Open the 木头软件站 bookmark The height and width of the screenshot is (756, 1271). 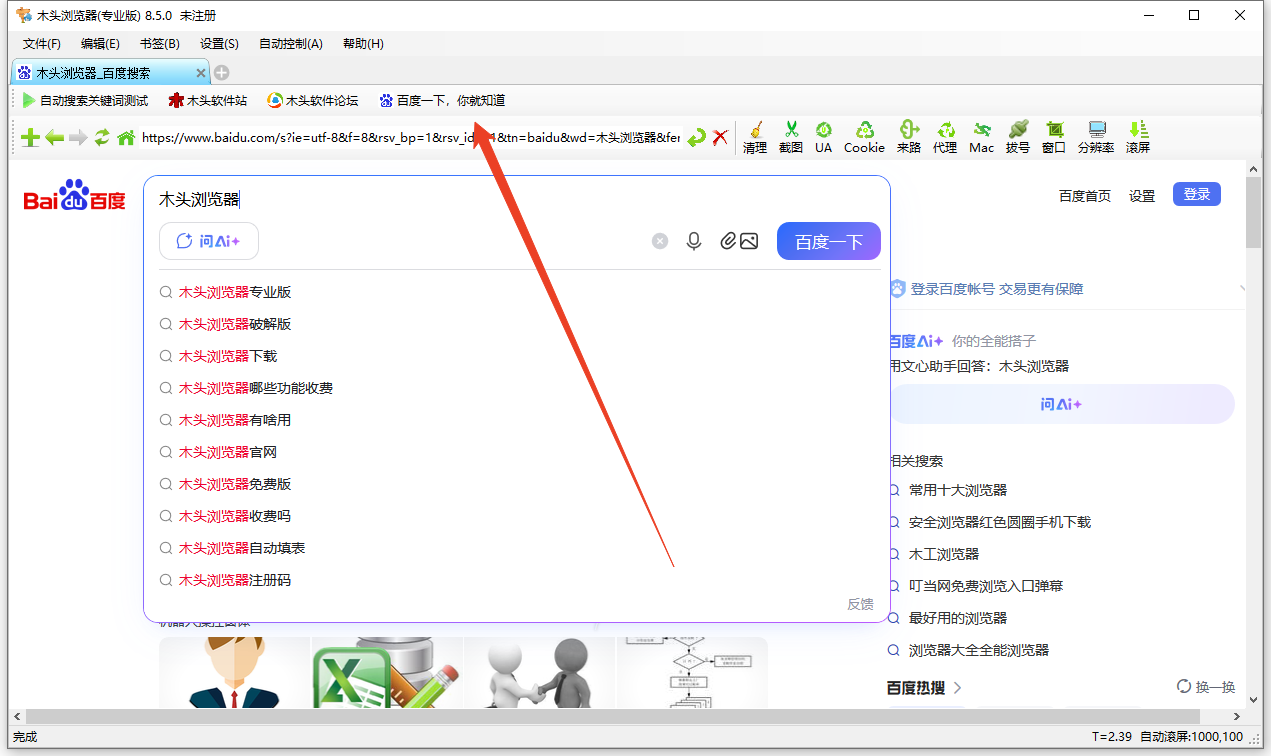(207, 101)
